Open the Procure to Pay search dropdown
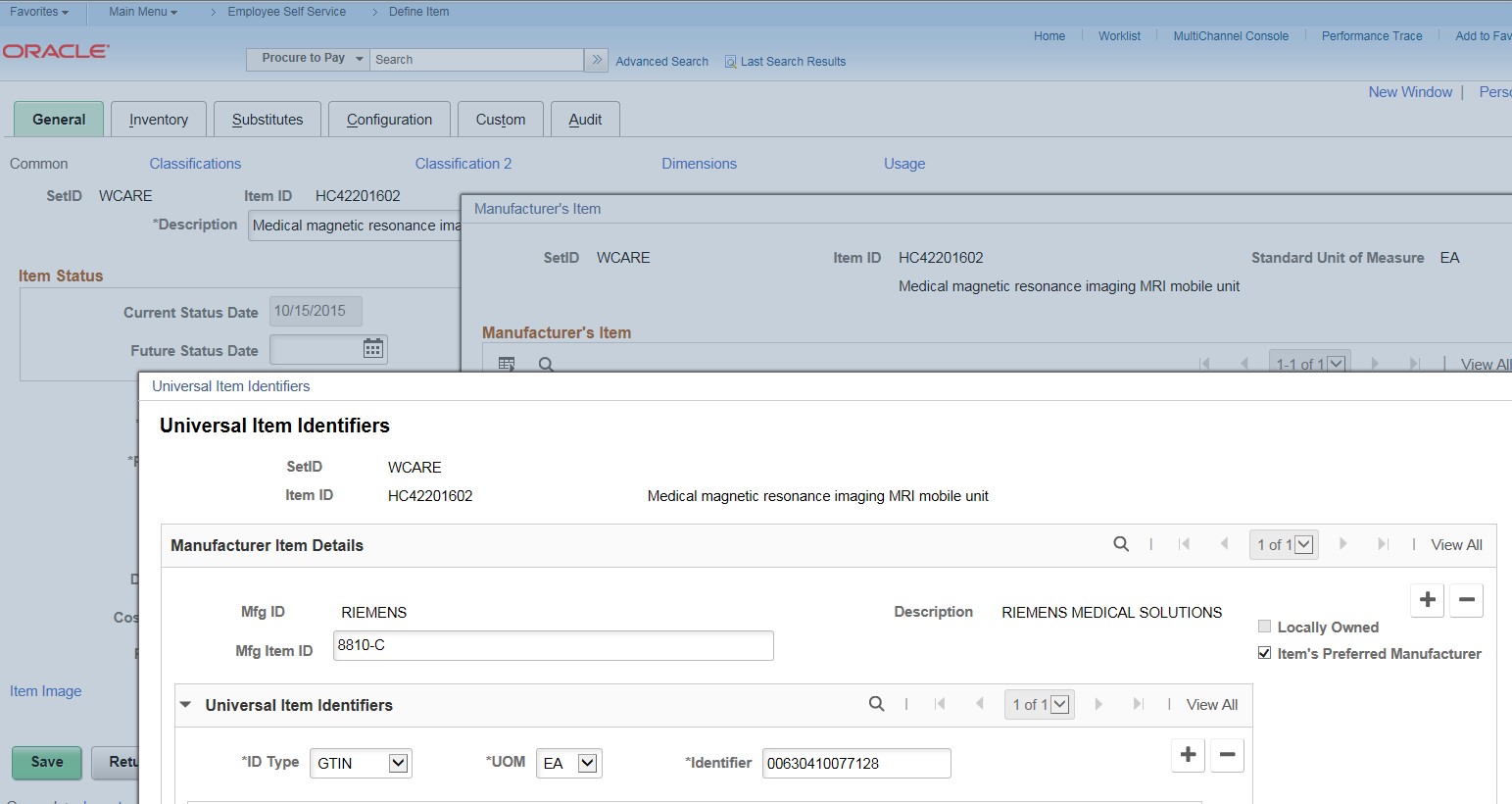1512x804 pixels. [308, 59]
